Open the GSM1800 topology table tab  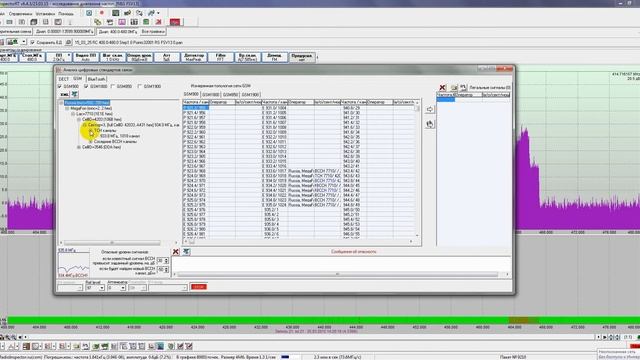pyautogui.click(x=211, y=95)
